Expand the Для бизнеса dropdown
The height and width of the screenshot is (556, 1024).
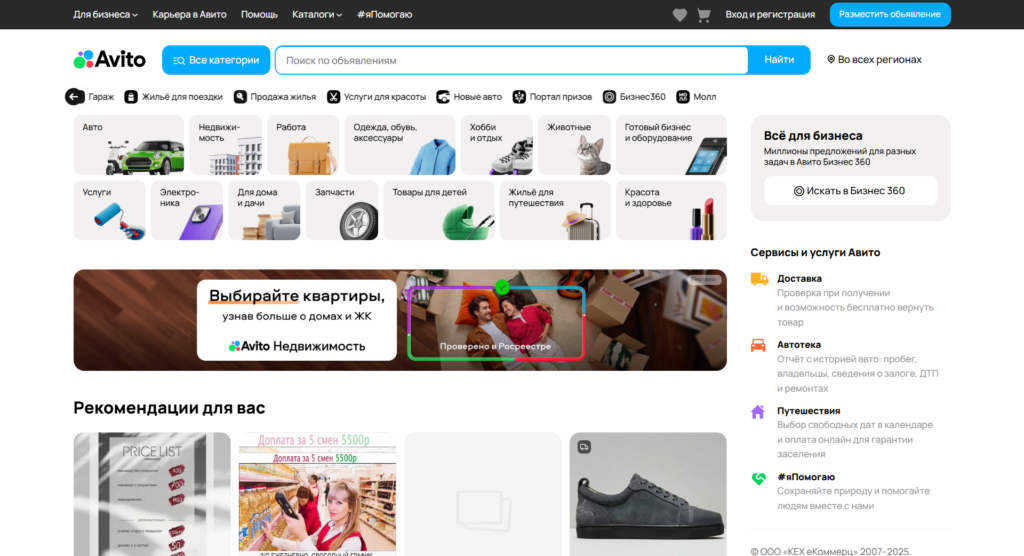click(x=105, y=14)
